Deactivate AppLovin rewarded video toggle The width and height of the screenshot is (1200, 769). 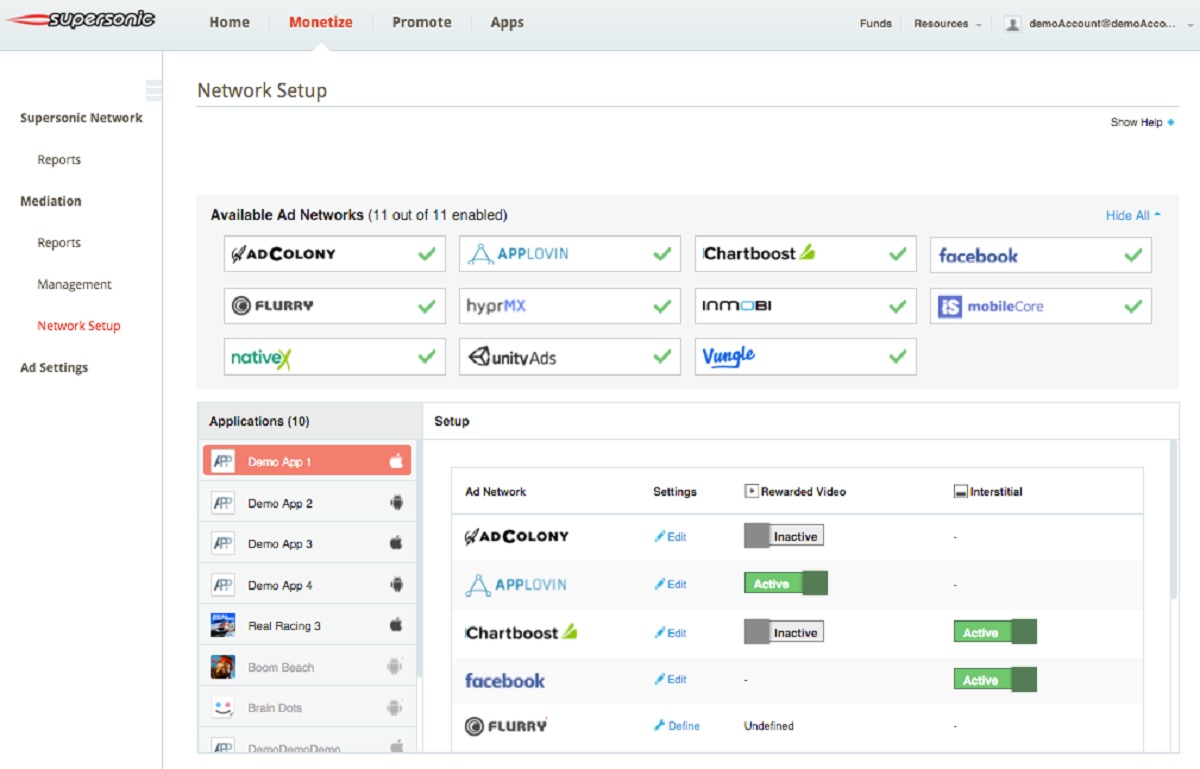coord(786,583)
